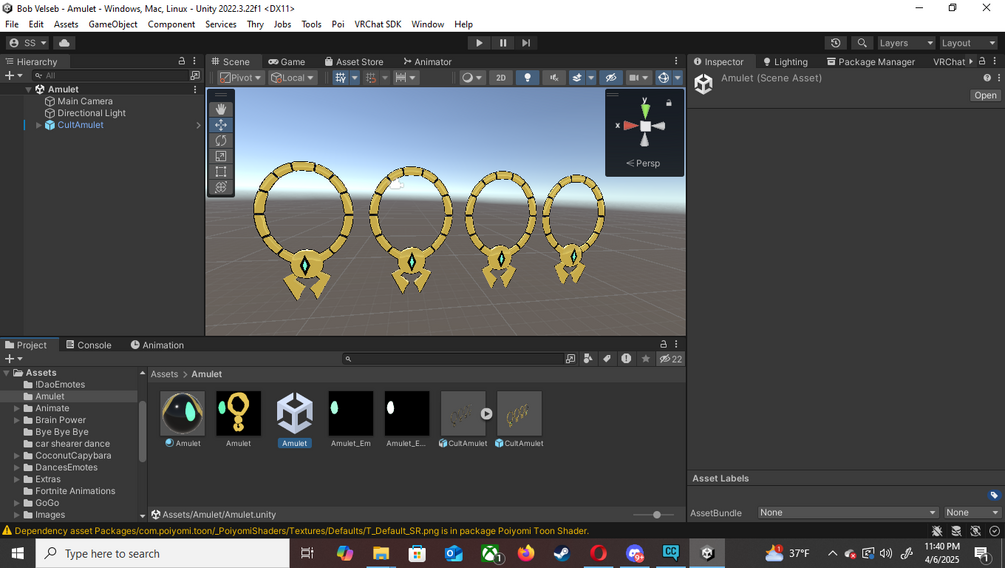Image resolution: width=1005 pixels, height=568 pixels.
Task: Switch to the Animator tab
Action: point(428,62)
